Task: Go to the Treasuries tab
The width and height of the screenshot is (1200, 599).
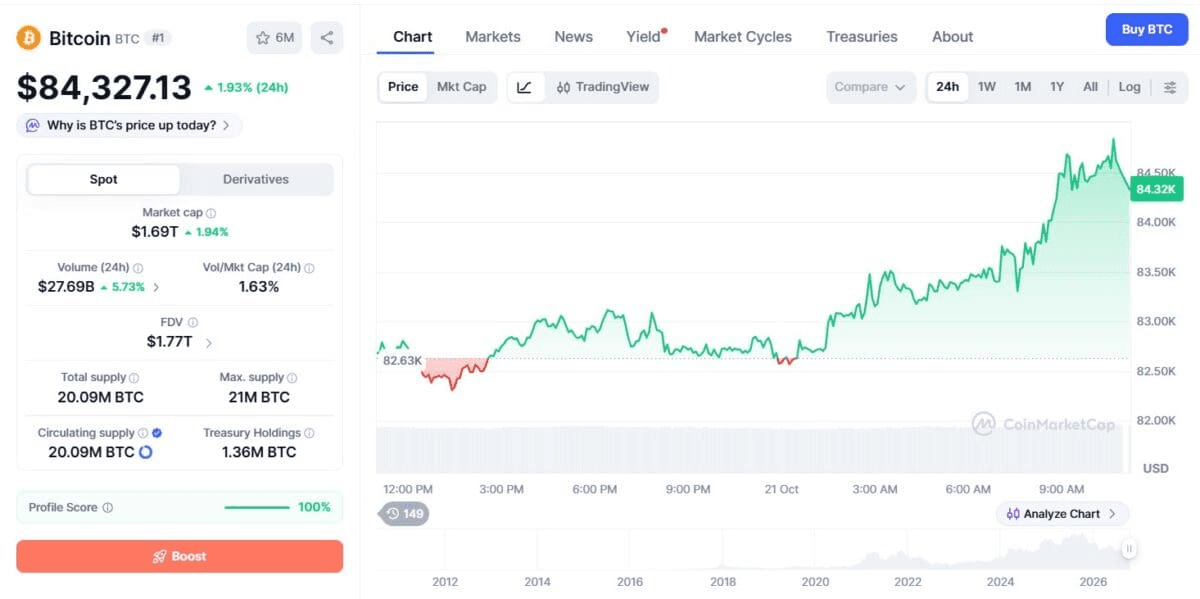Action: [862, 37]
